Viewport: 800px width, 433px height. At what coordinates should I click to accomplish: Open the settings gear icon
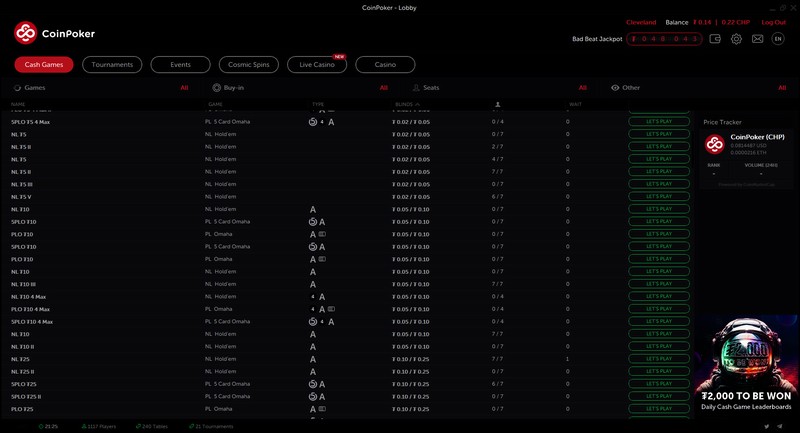(x=736, y=39)
